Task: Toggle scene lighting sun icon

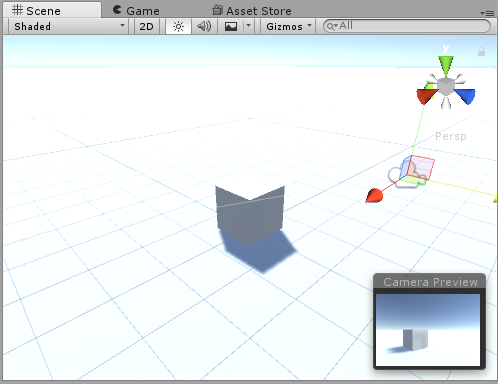Action: [x=178, y=26]
